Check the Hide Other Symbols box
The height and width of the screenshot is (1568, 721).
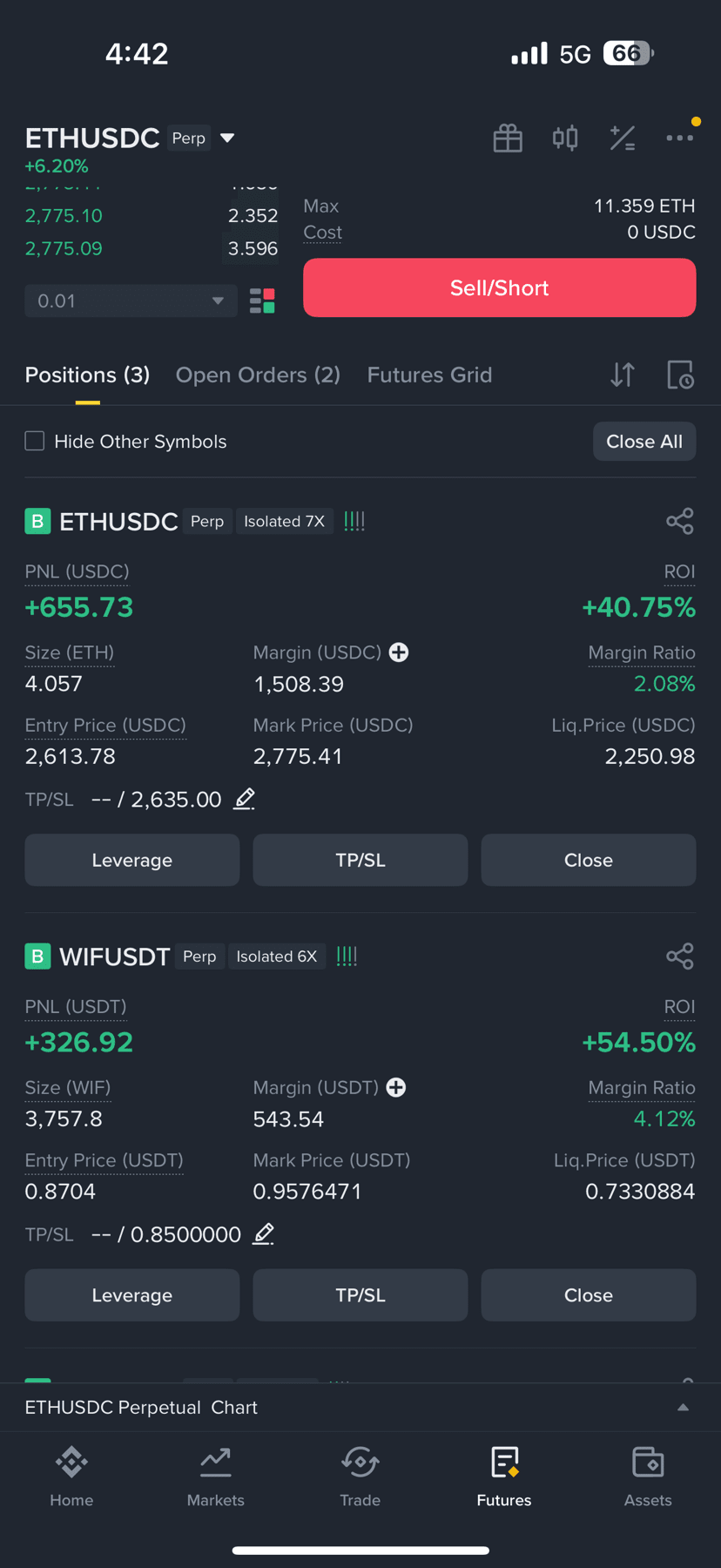[35, 441]
